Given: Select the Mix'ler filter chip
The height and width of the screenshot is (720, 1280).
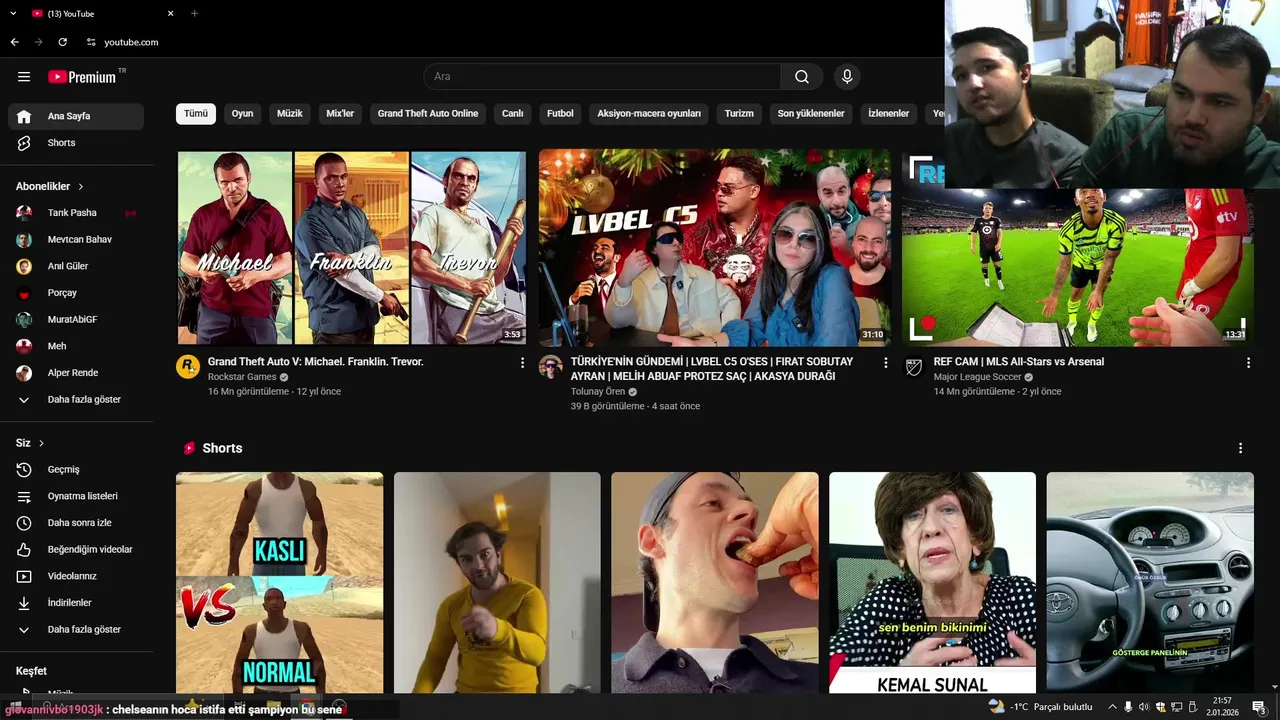Looking at the screenshot, I should click(x=340, y=114).
